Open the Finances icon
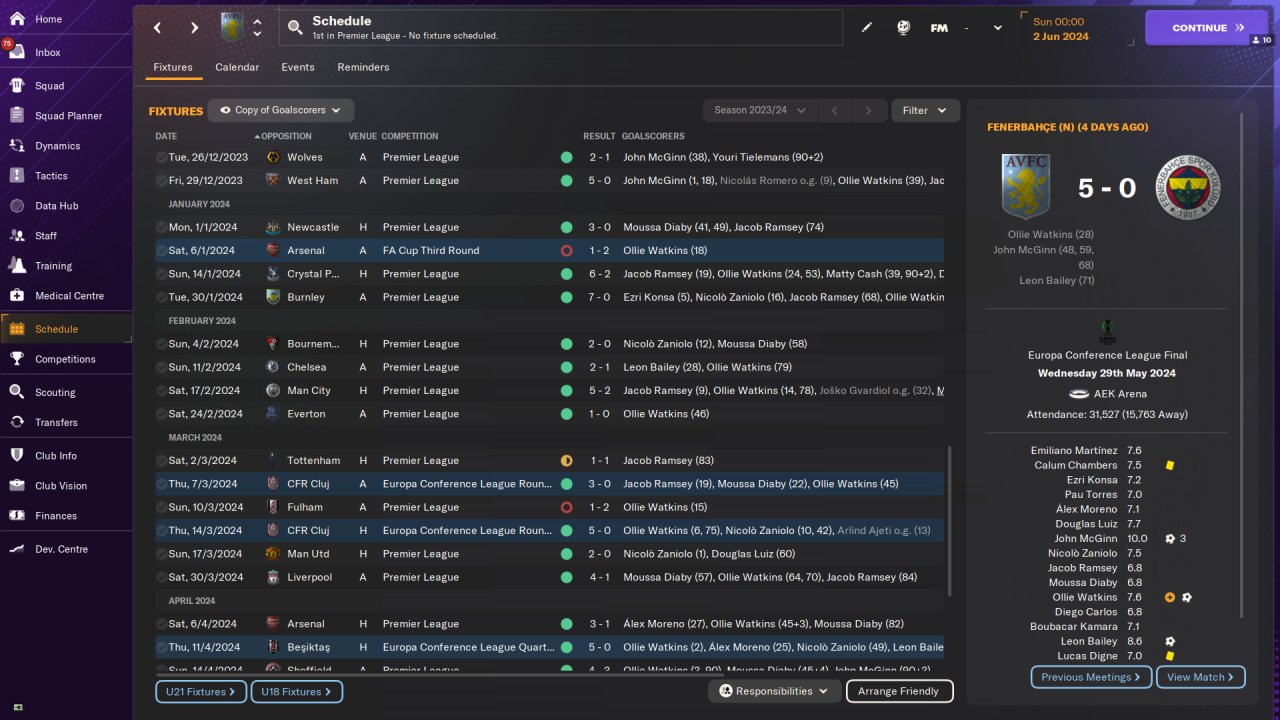This screenshot has height=720, width=1280. (17, 516)
